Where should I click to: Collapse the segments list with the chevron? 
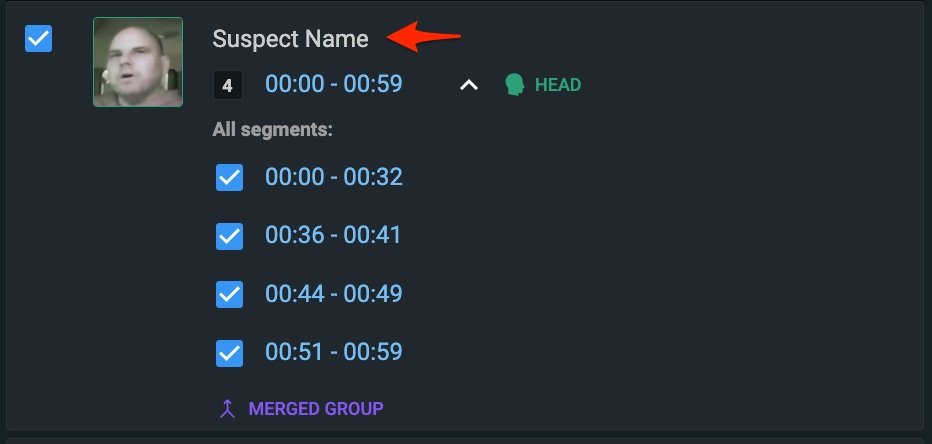click(469, 86)
